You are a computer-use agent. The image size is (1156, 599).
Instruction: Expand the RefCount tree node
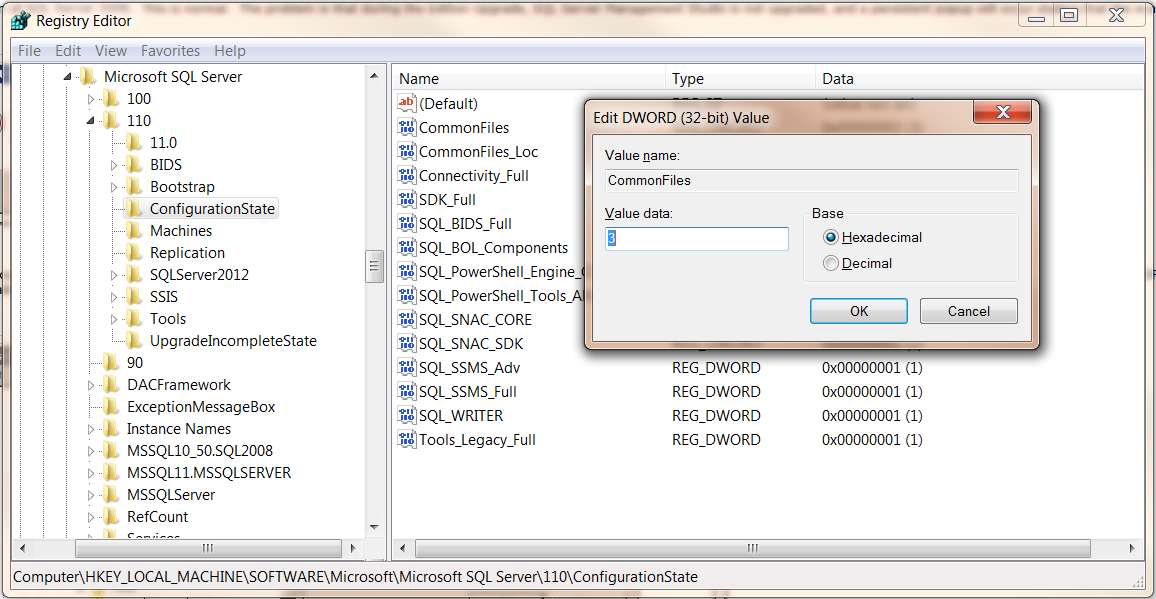91,516
